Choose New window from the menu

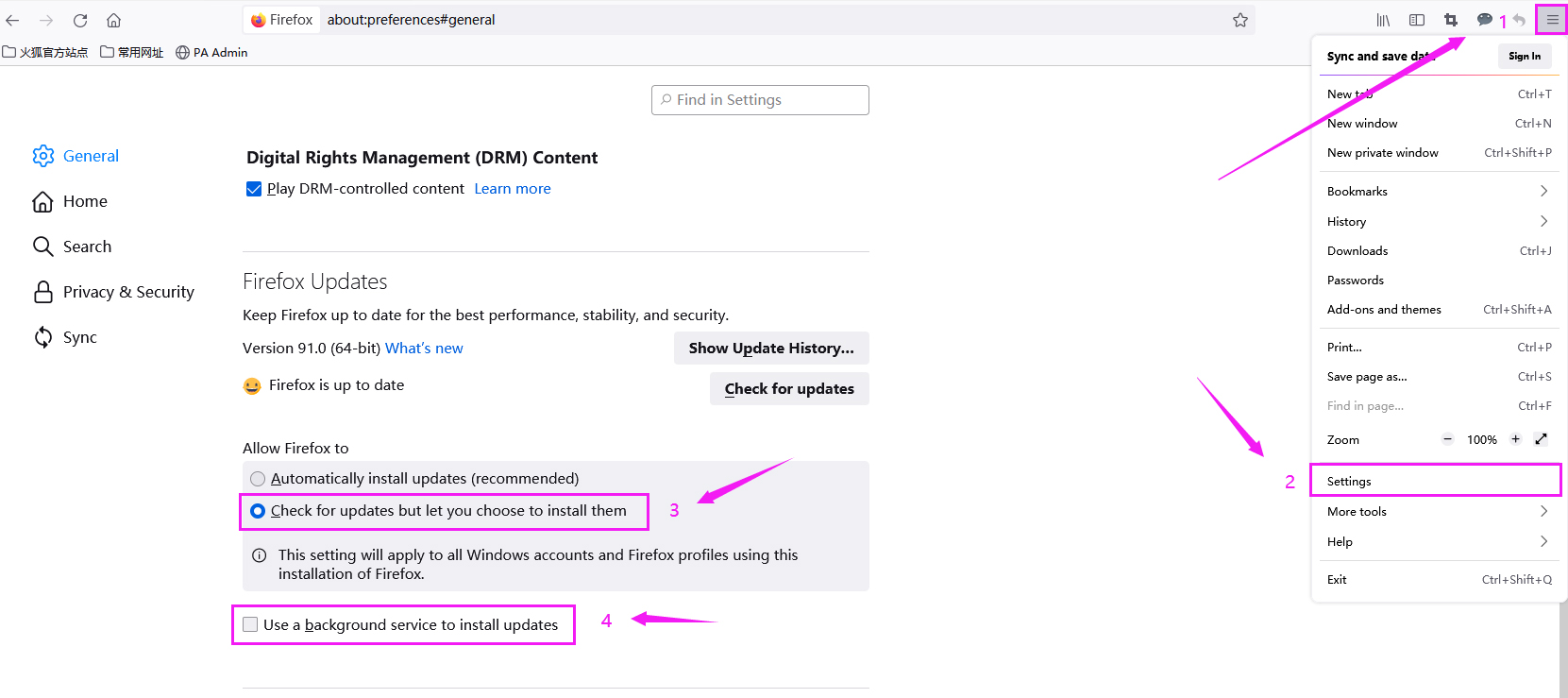(1439, 123)
